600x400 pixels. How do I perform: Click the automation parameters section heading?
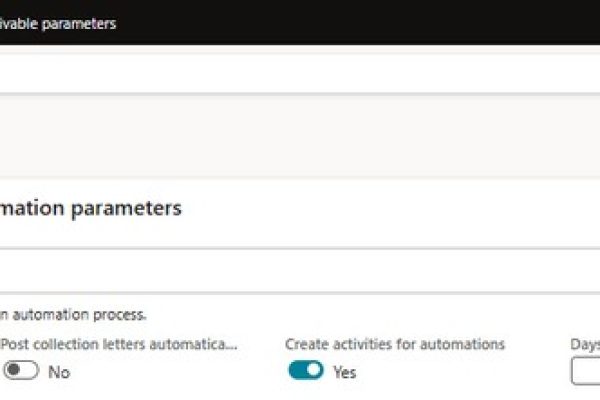click(x=90, y=208)
